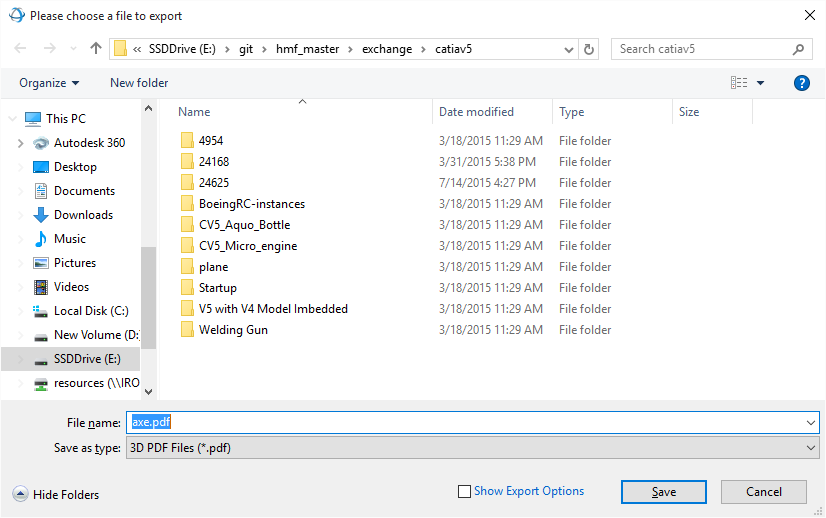Select Autodesk 360 in the sidebar
Image resolution: width=826 pixels, height=518 pixels.
click(x=88, y=143)
